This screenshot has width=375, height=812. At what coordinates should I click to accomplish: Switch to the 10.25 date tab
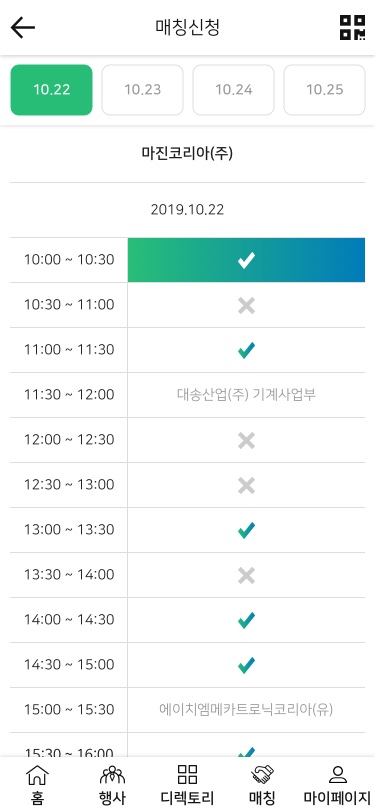(x=325, y=90)
